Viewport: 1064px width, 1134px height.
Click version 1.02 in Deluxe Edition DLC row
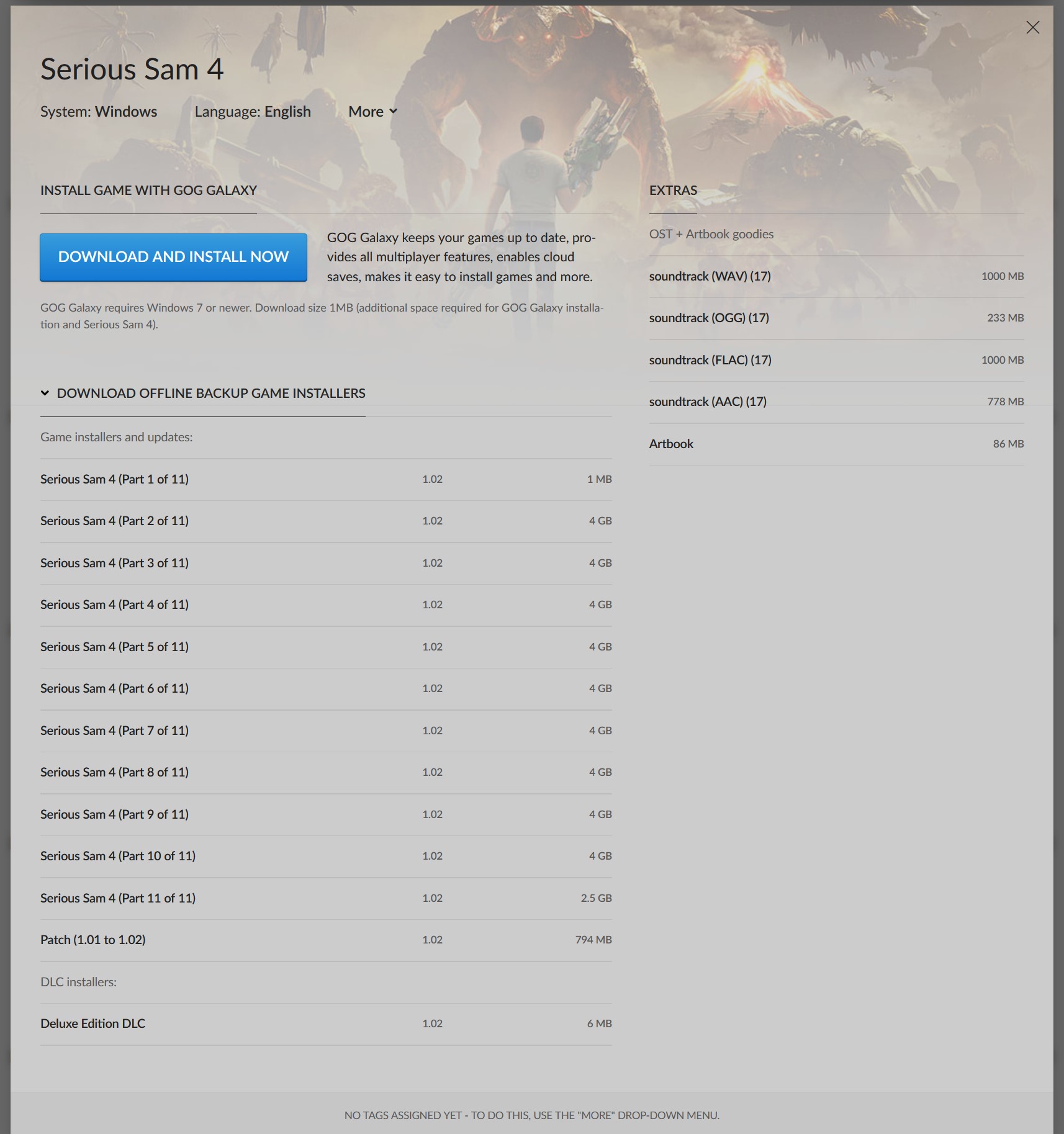coord(432,1024)
